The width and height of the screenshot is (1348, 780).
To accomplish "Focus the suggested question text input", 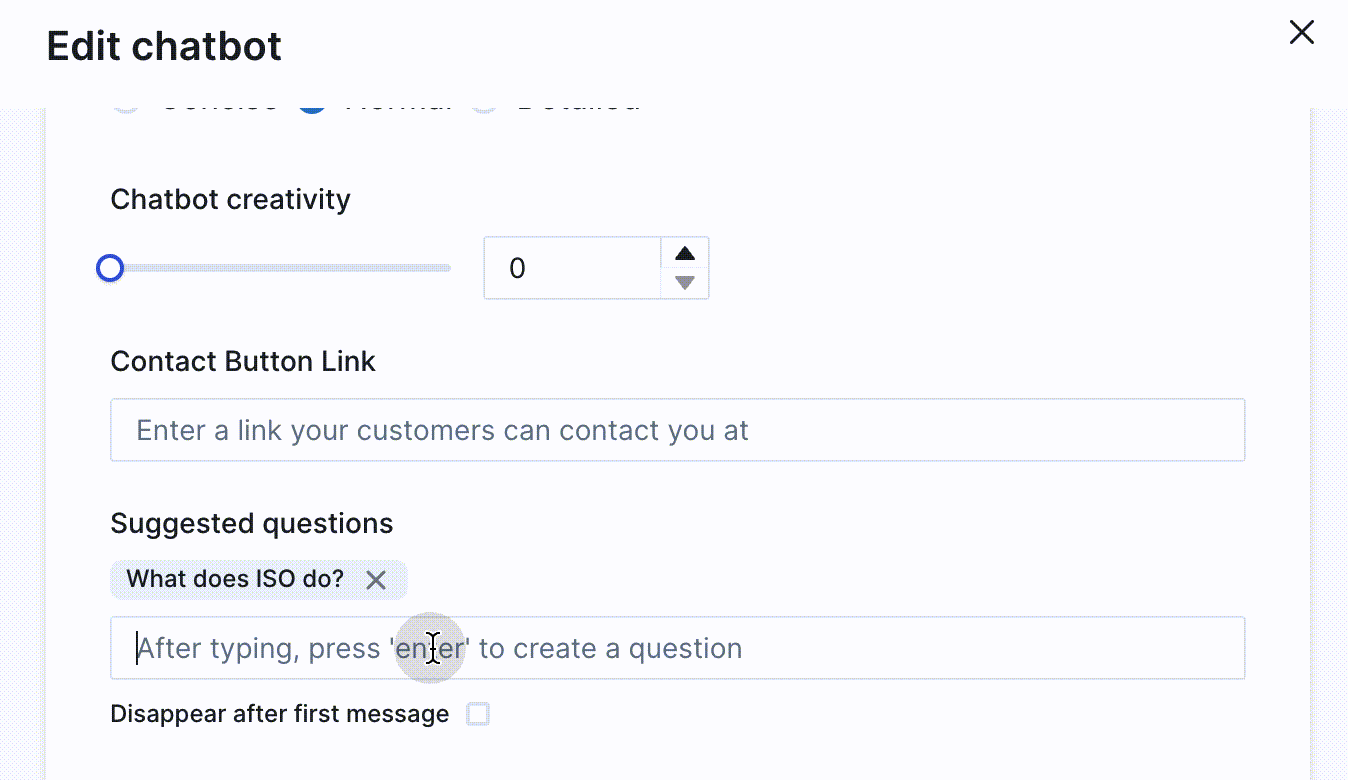I will point(677,648).
